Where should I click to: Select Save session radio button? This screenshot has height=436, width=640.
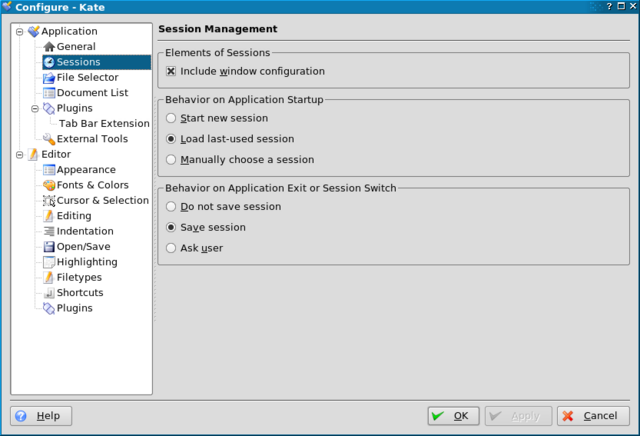point(171,227)
